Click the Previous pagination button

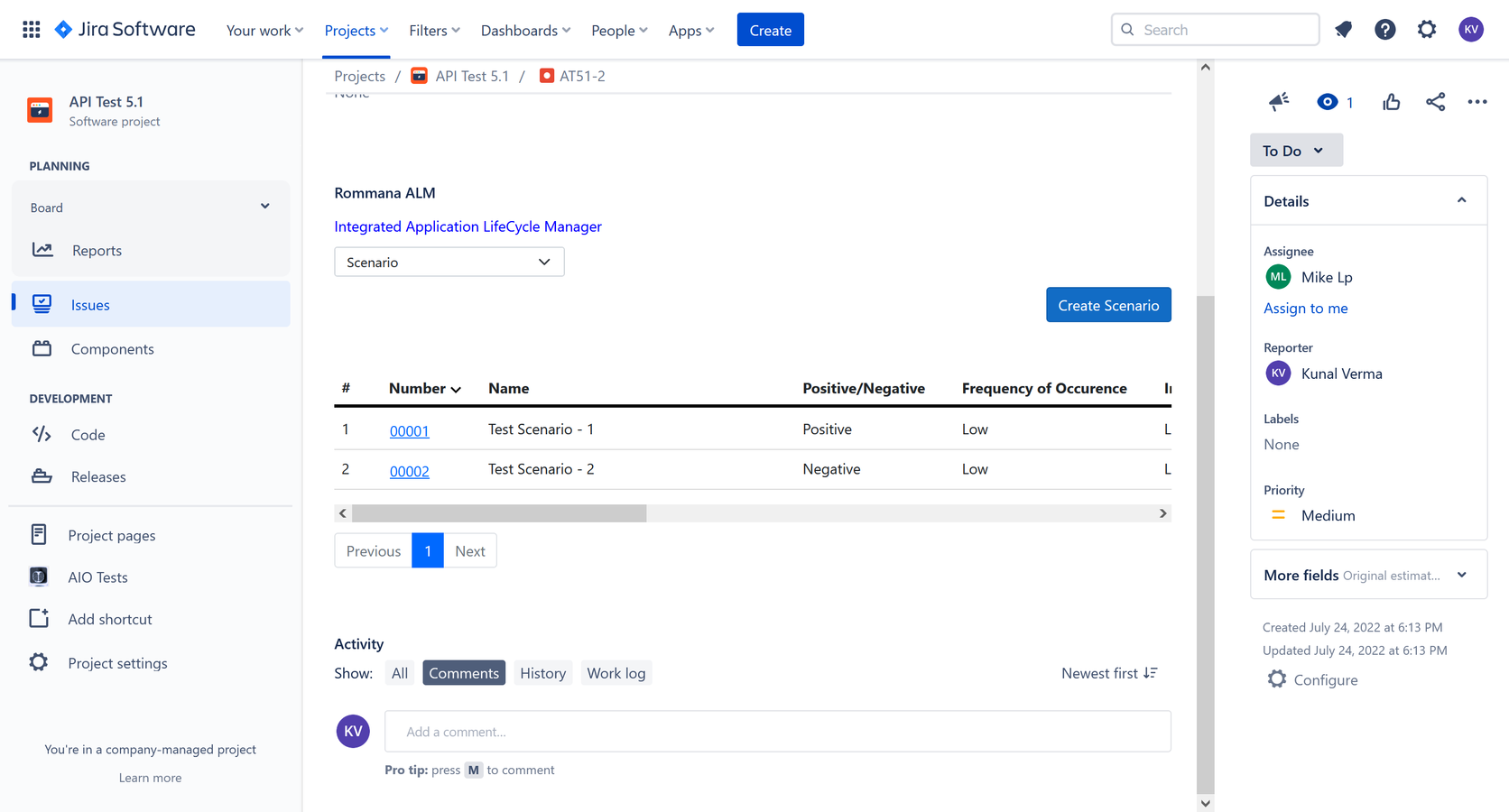click(374, 550)
